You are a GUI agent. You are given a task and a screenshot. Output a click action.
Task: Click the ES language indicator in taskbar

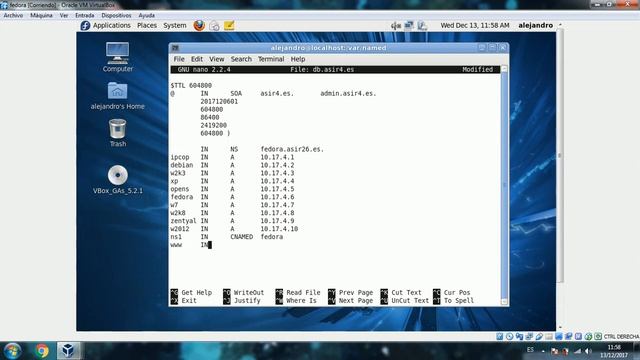(x=530, y=350)
